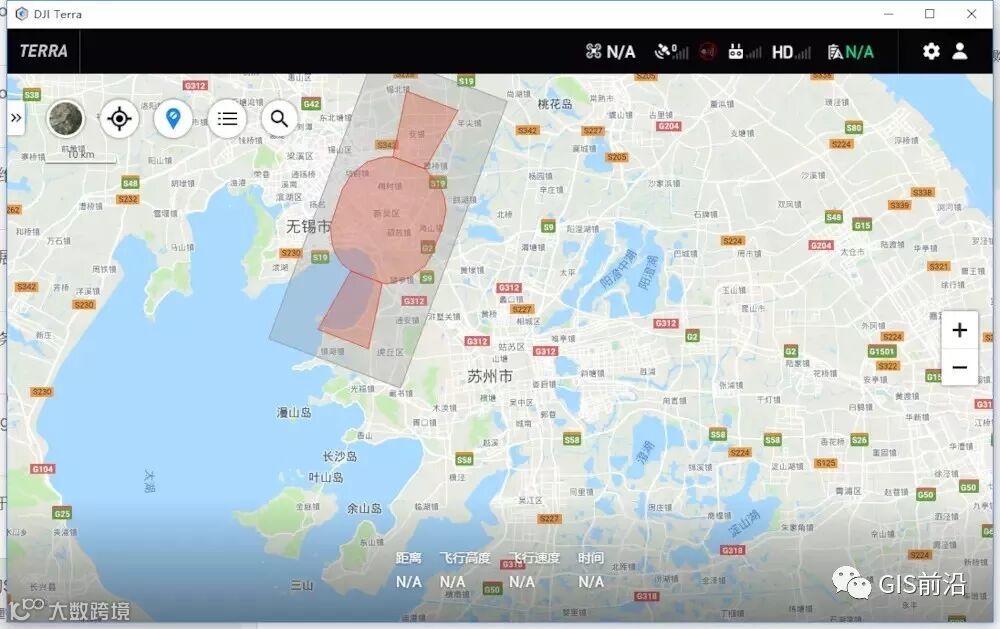Open the map search tool
The image size is (1000, 629).
click(x=279, y=119)
